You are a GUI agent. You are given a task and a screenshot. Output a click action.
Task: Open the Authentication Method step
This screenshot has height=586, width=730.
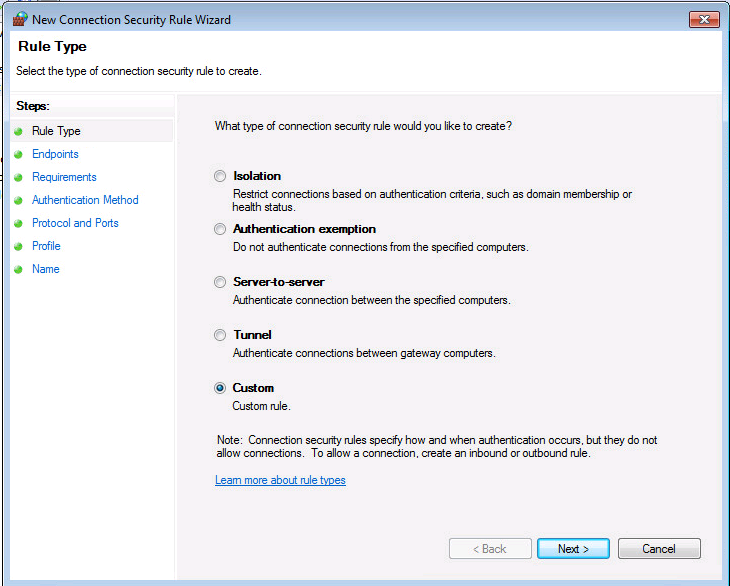coord(85,200)
